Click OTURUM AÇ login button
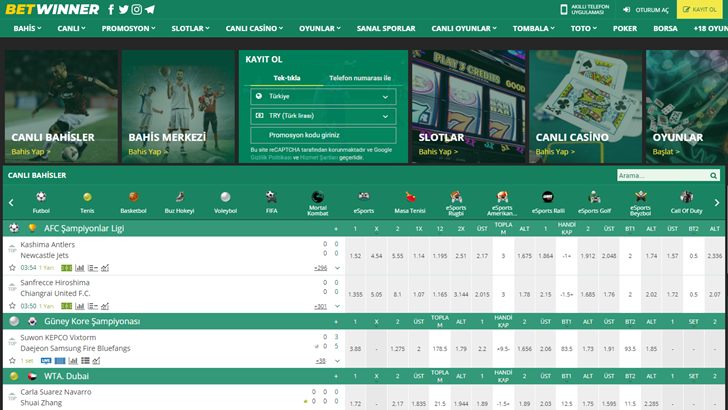 point(646,9)
